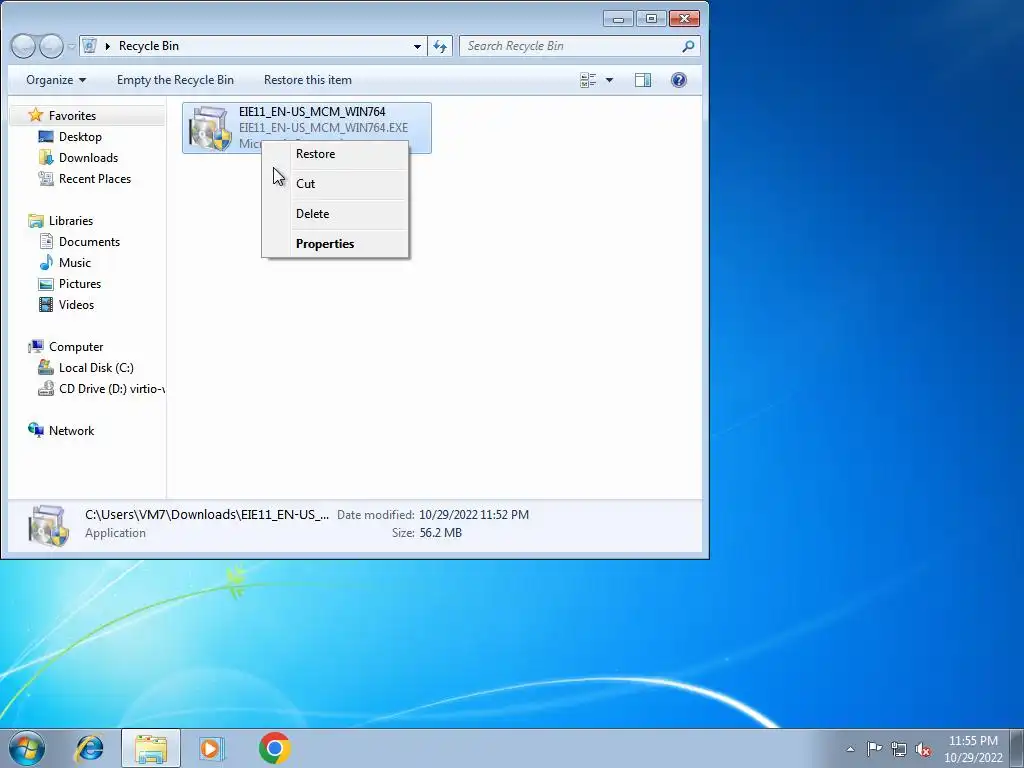
Task: Toggle the preview pane button
Action: [x=643, y=80]
